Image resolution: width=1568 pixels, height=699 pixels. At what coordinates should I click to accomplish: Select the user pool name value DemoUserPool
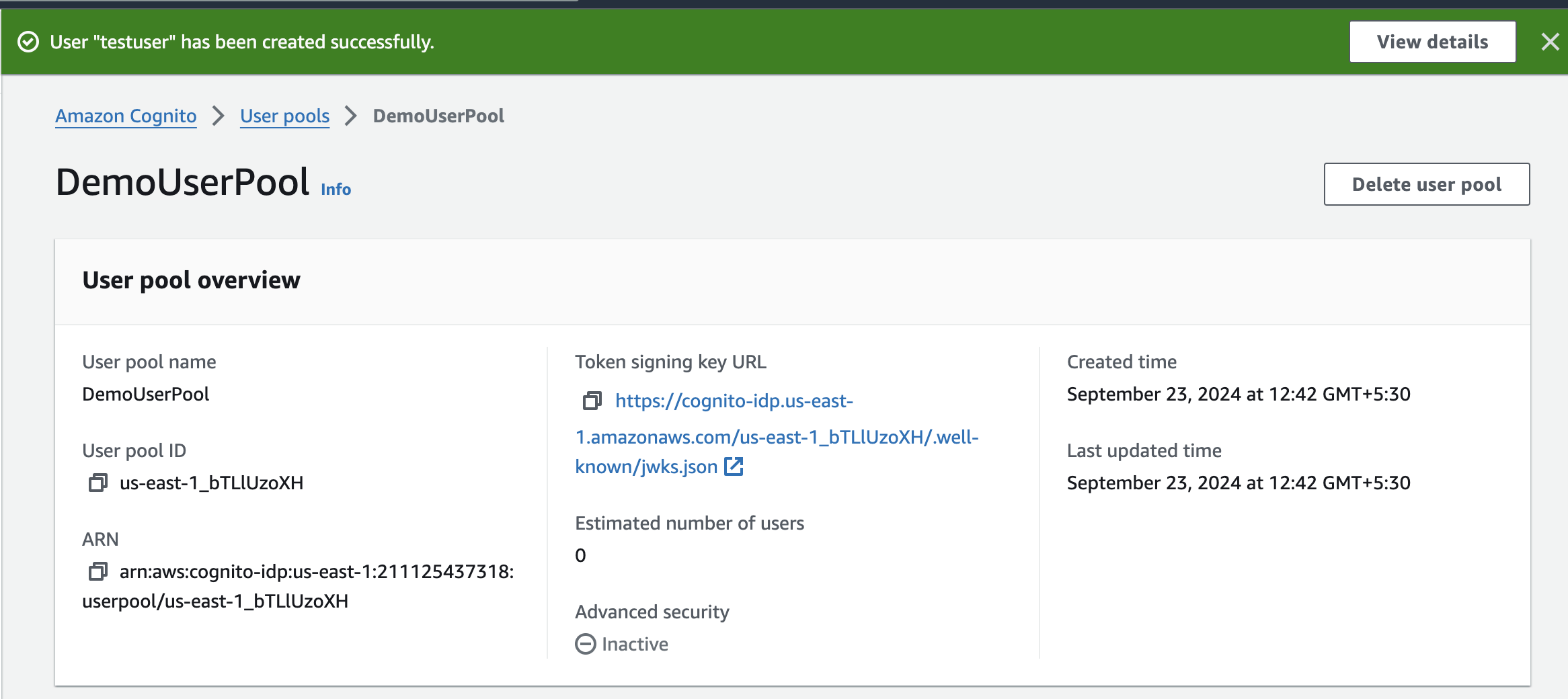pyautogui.click(x=146, y=394)
